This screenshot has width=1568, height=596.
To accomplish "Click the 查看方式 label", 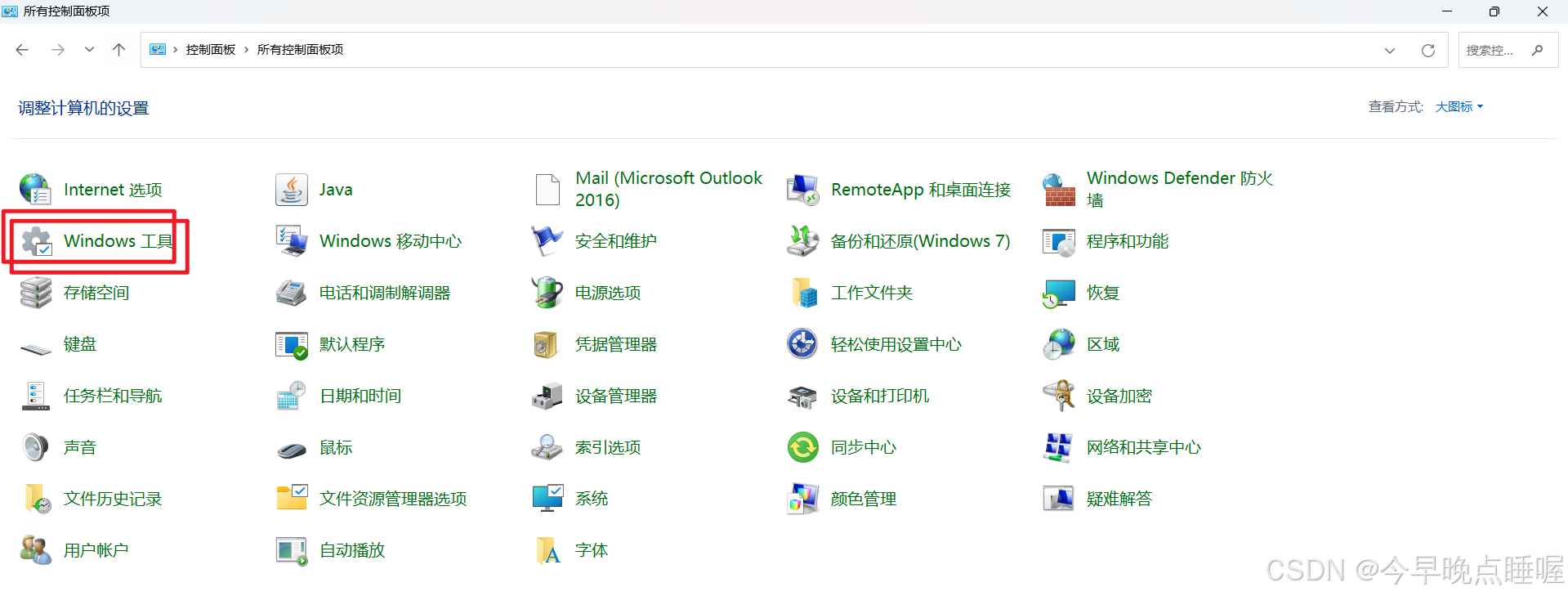I will (1396, 106).
